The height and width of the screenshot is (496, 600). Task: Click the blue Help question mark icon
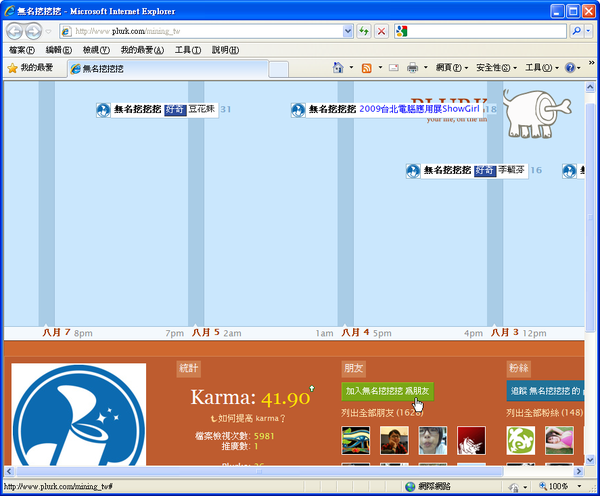(x=570, y=68)
